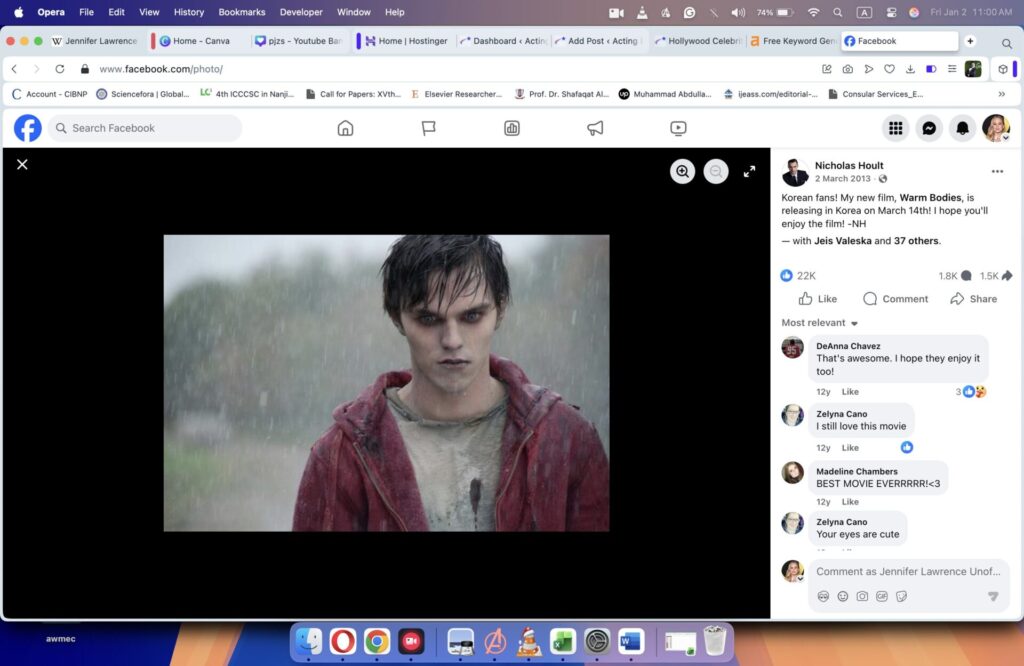The width and height of the screenshot is (1024, 666).
Task: Open Messenger from the top bar
Action: tap(930, 128)
